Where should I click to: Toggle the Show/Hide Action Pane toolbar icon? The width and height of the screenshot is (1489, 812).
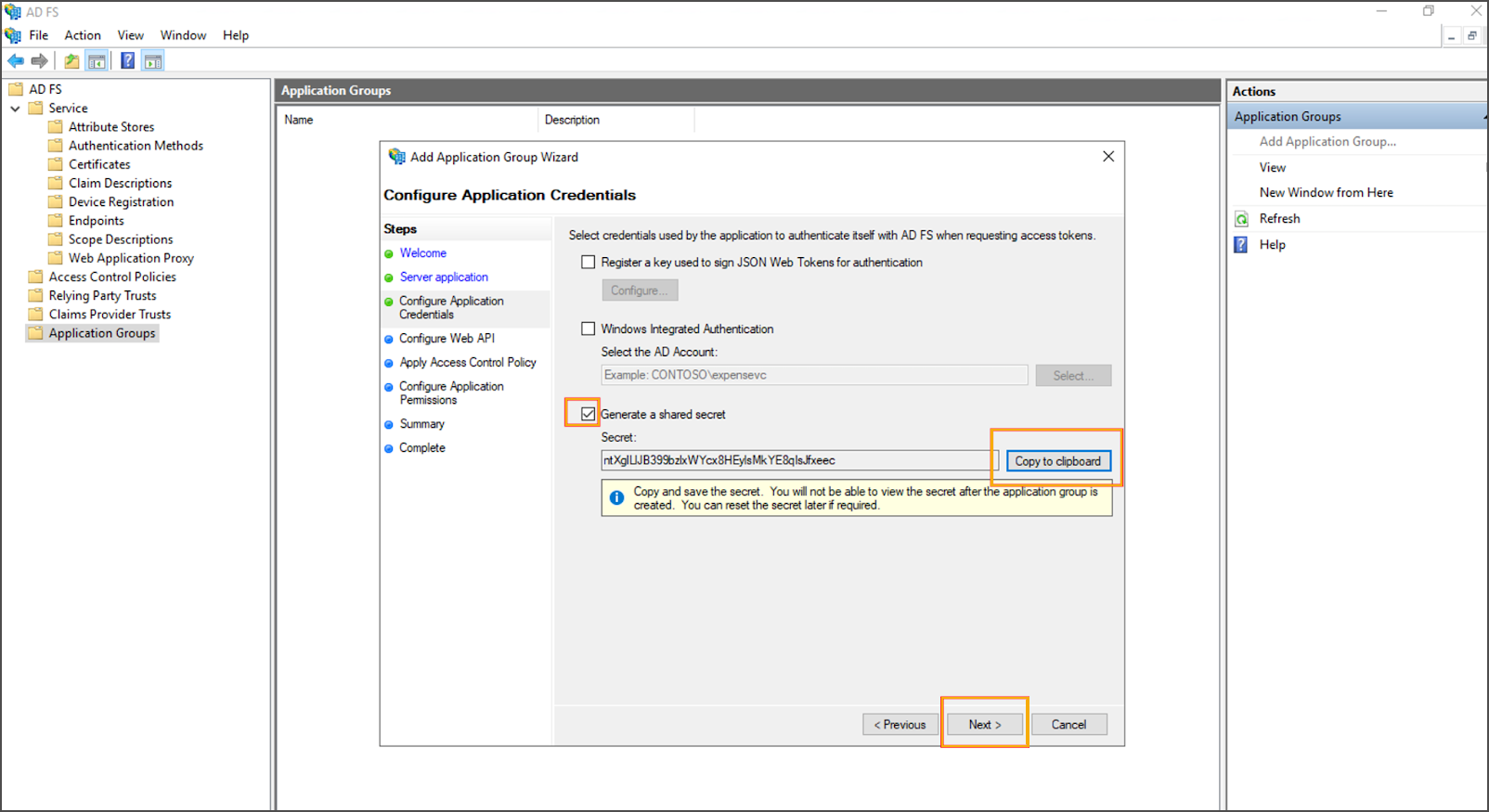tap(153, 61)
